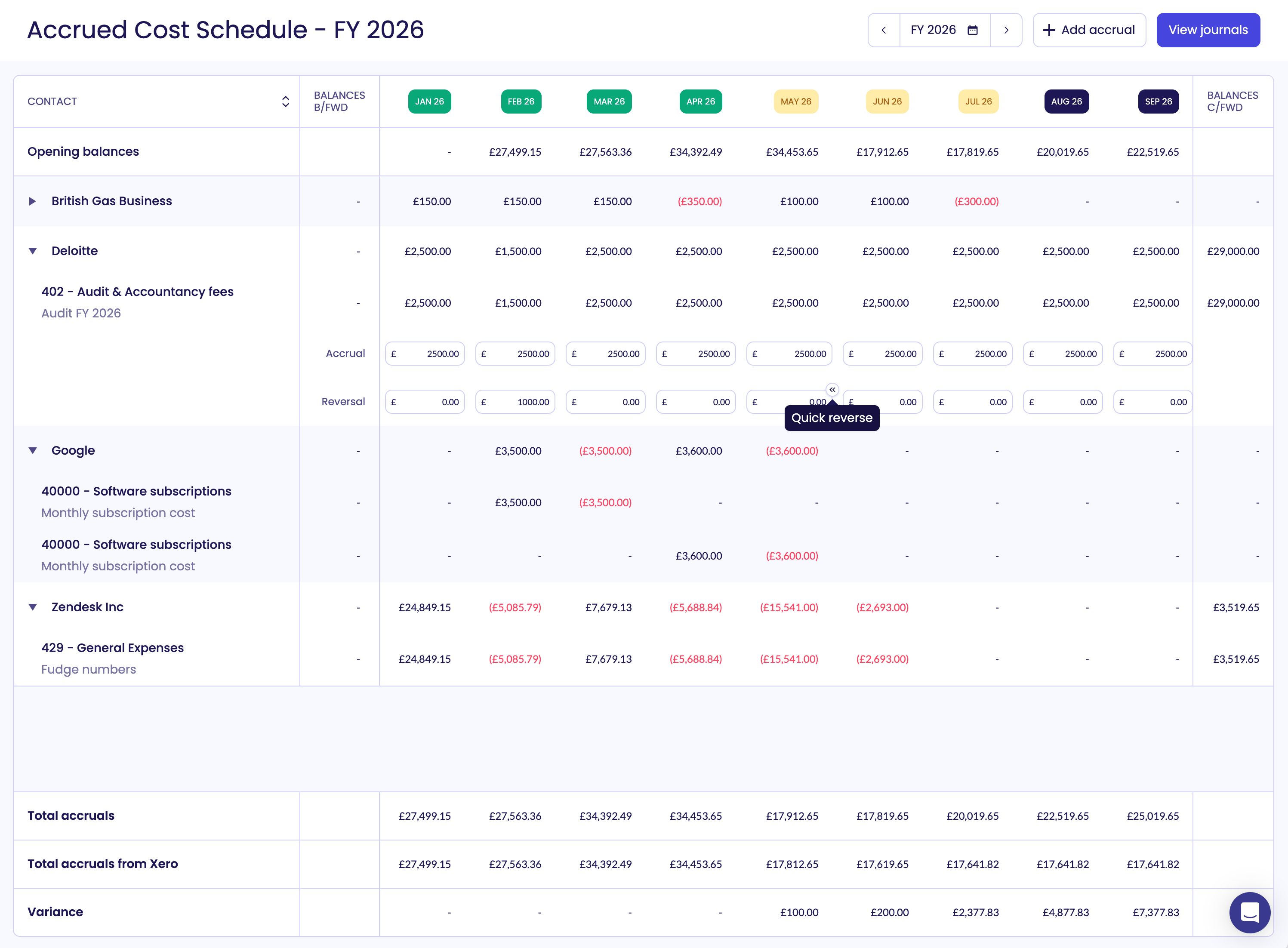Click the February opening balance £27,499.15

pos(515,152)
